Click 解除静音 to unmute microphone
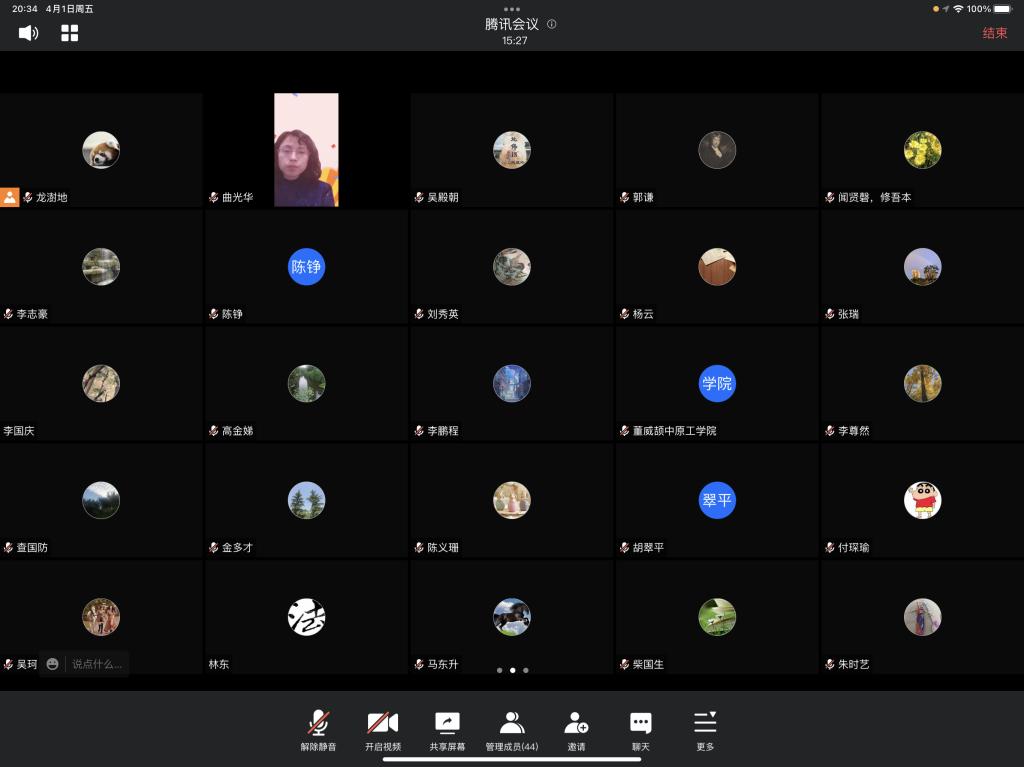The image size is (1024, 767). (x=318, y=730)
